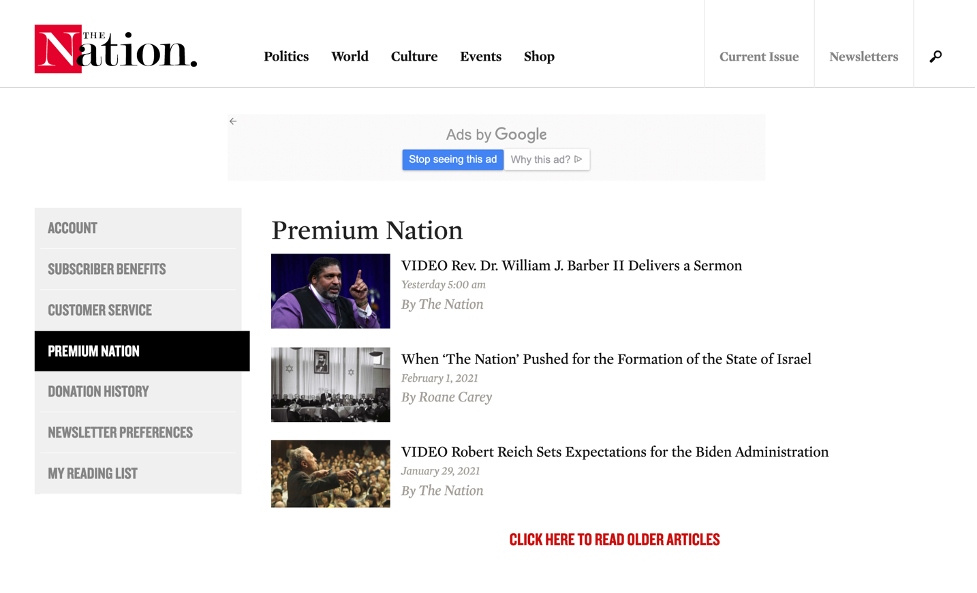Open the World section
Viewport: 977px width, 593px height.
pos(350,57)
